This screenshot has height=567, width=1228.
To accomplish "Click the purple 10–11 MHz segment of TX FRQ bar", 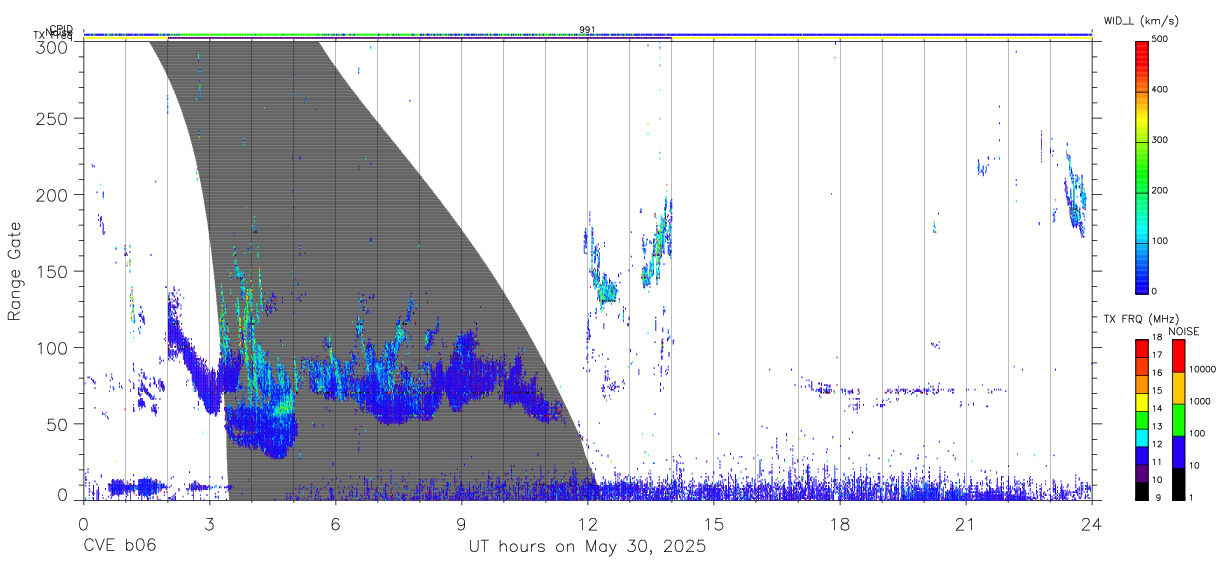I will point(1142,473).
